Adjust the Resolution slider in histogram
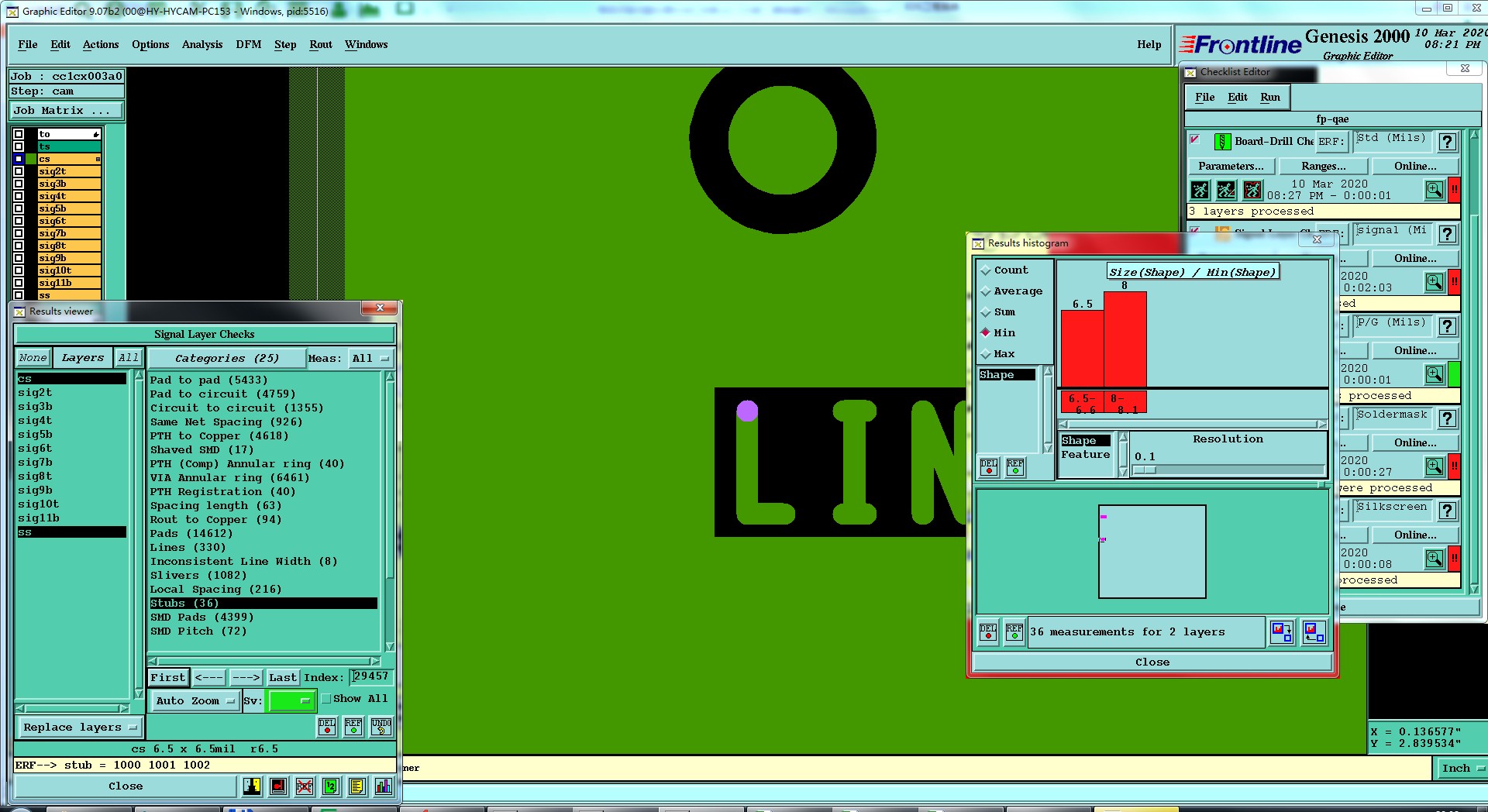The height and width of the screenshot is (812, 1488). [1228, 470]
